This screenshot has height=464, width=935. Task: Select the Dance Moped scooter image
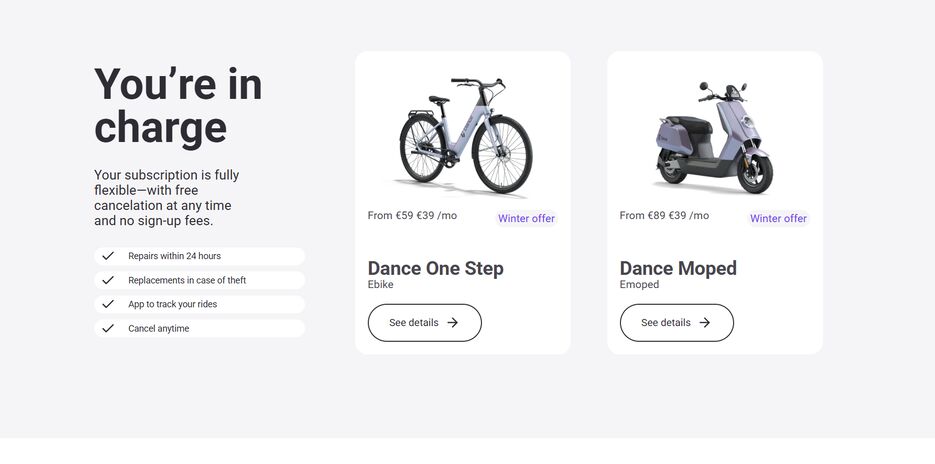coord(714,137)
